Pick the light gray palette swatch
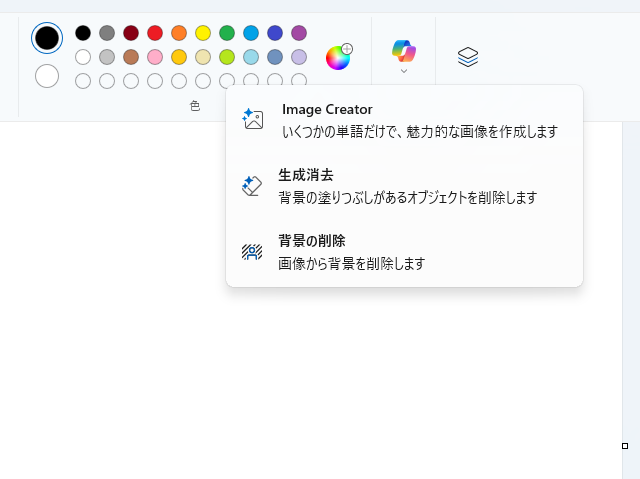 coord(107,57)
